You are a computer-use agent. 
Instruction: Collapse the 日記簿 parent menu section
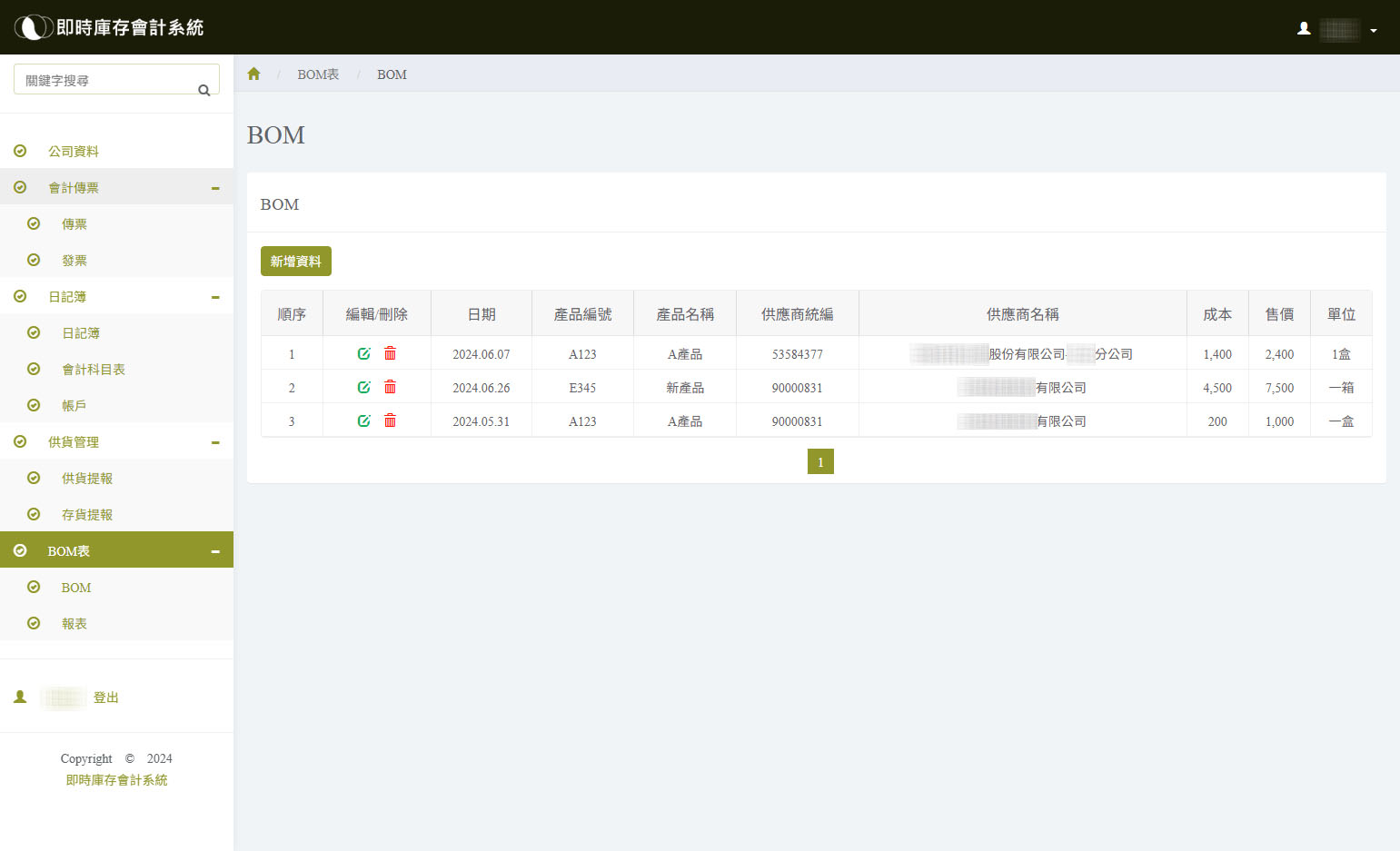click(x=215, y=297)
